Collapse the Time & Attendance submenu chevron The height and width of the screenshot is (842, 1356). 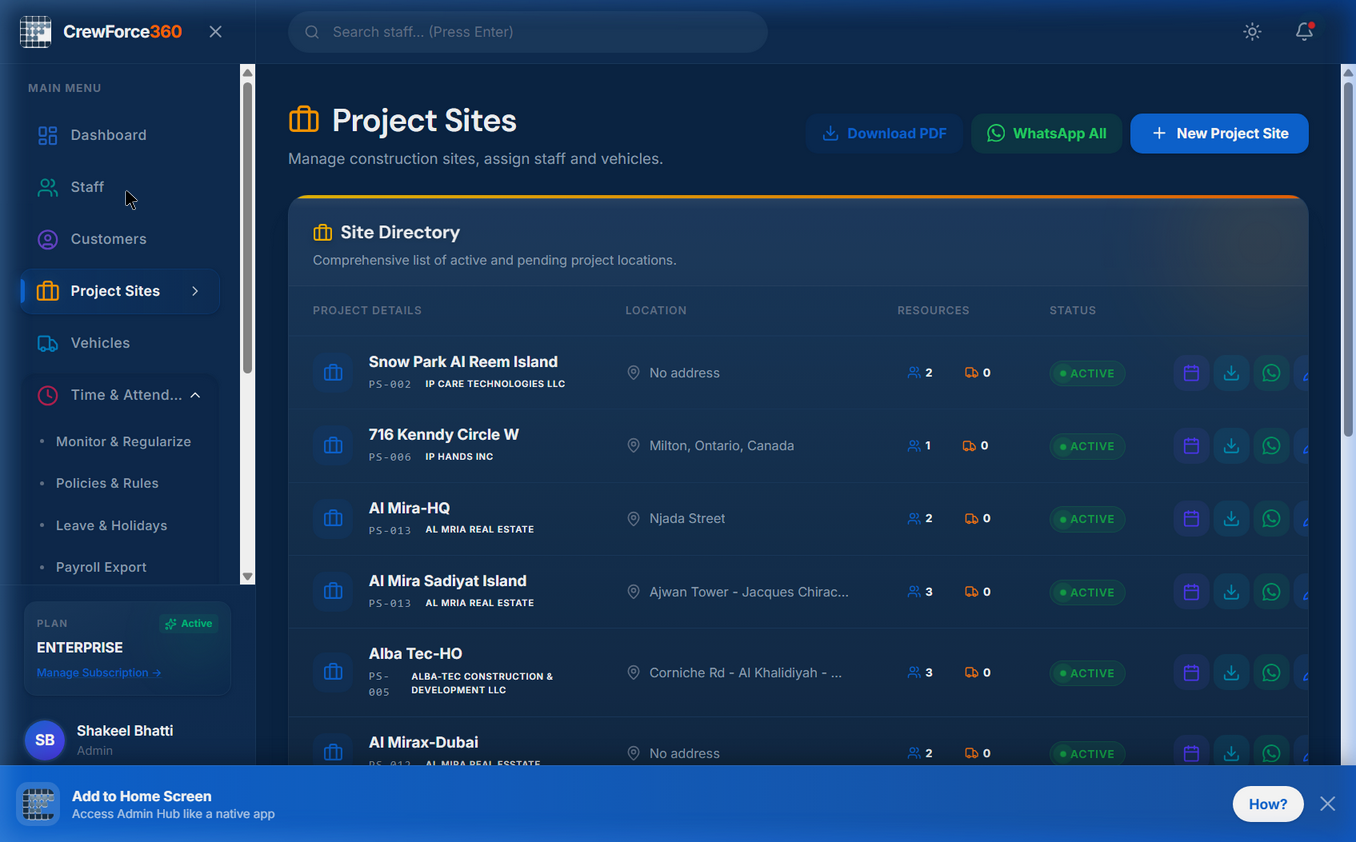click(195, 395)
